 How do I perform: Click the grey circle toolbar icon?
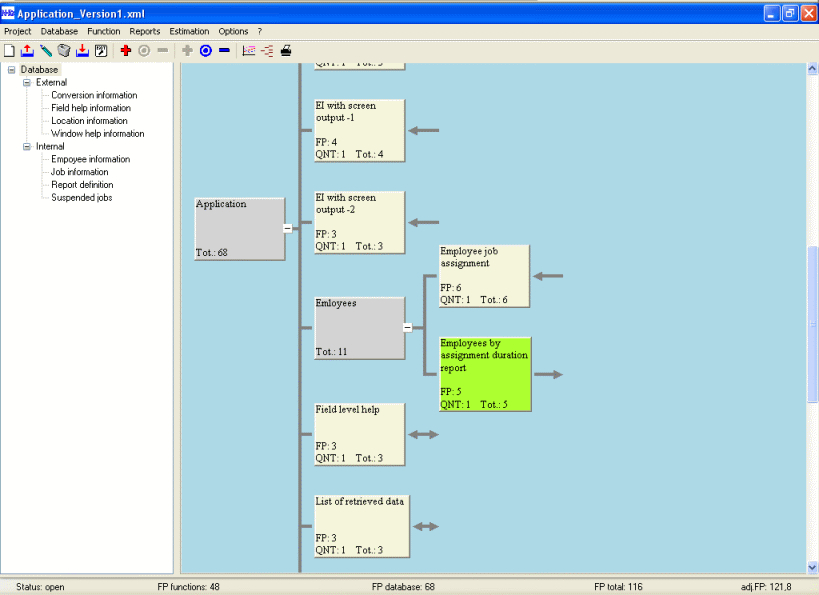pos(144,51)
